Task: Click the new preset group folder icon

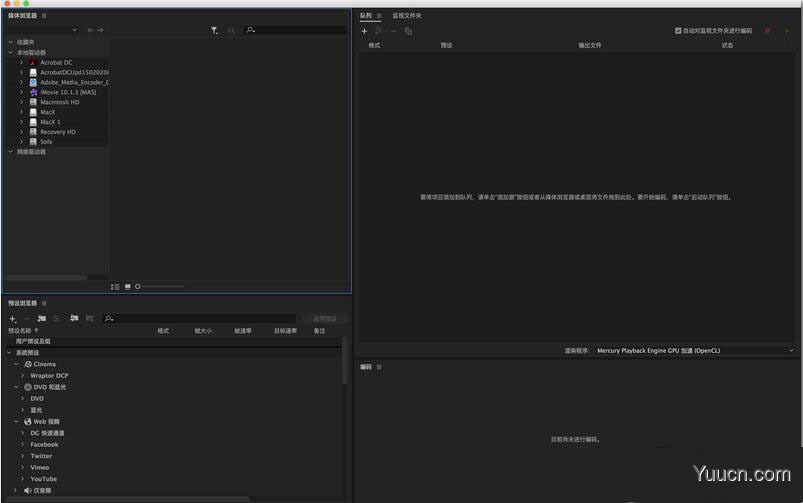Action: click(41, 319)
